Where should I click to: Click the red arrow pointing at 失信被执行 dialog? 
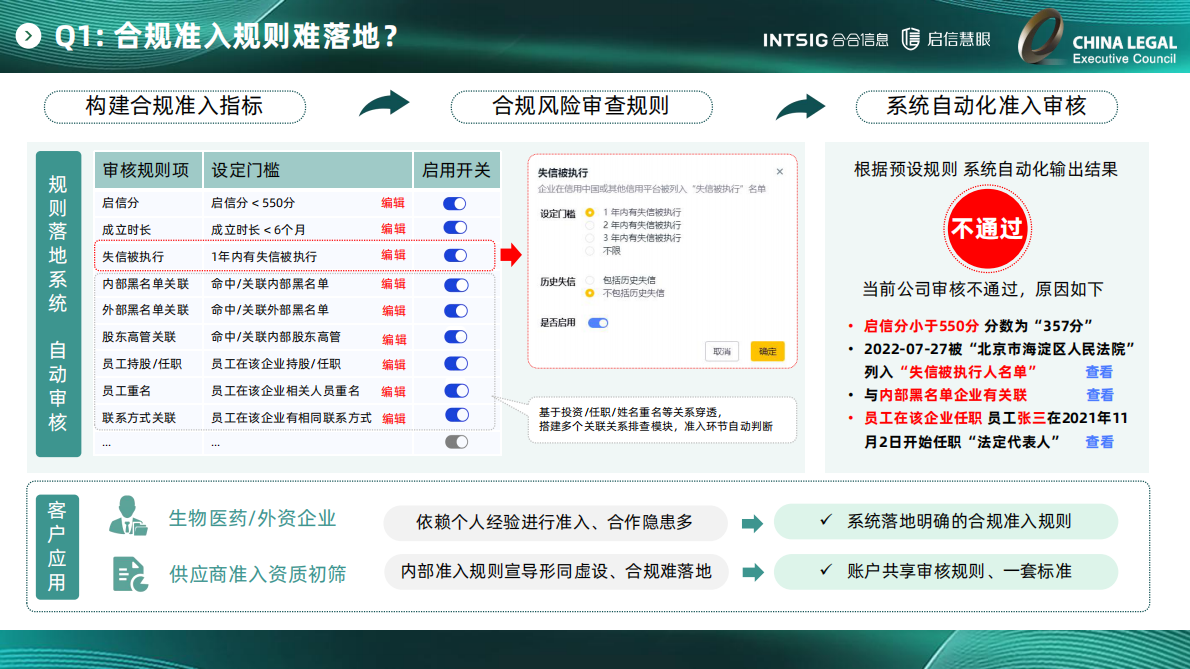(513, 256)
